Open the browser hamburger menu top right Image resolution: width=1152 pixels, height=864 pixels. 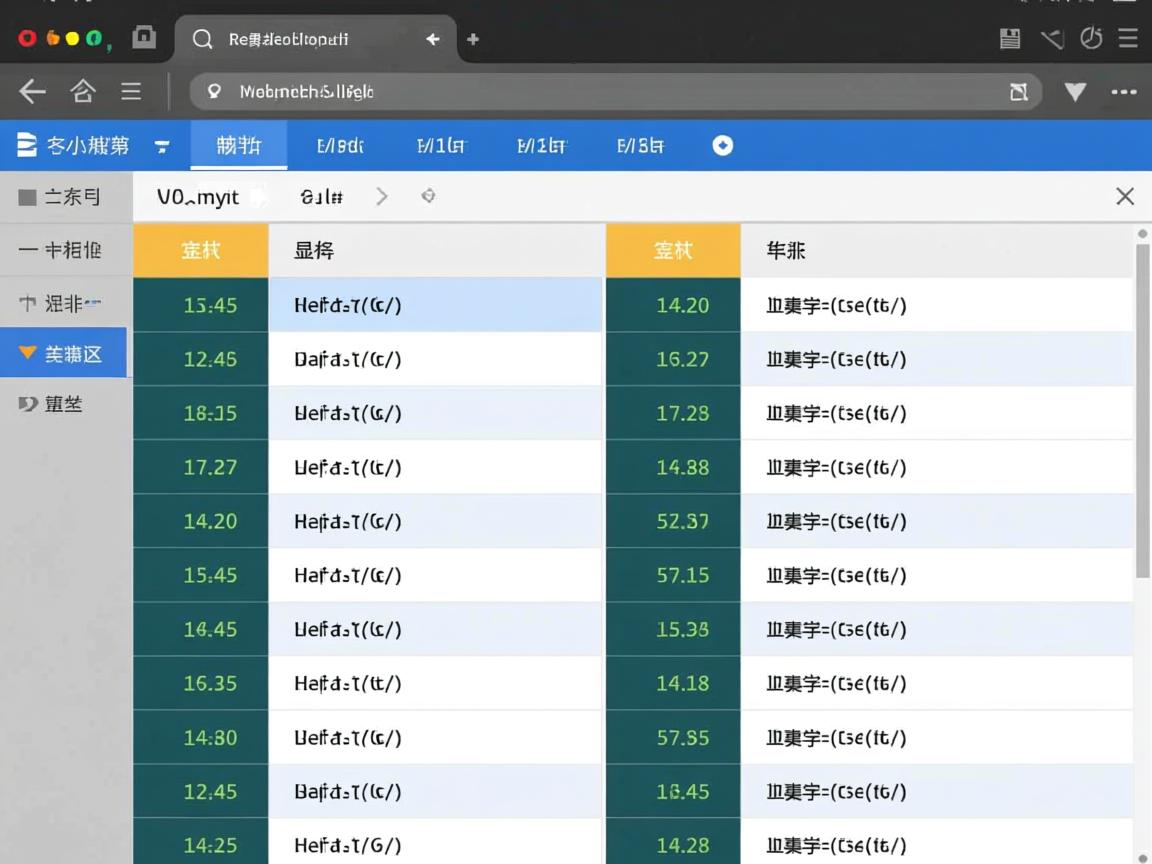click(1128, 38)
